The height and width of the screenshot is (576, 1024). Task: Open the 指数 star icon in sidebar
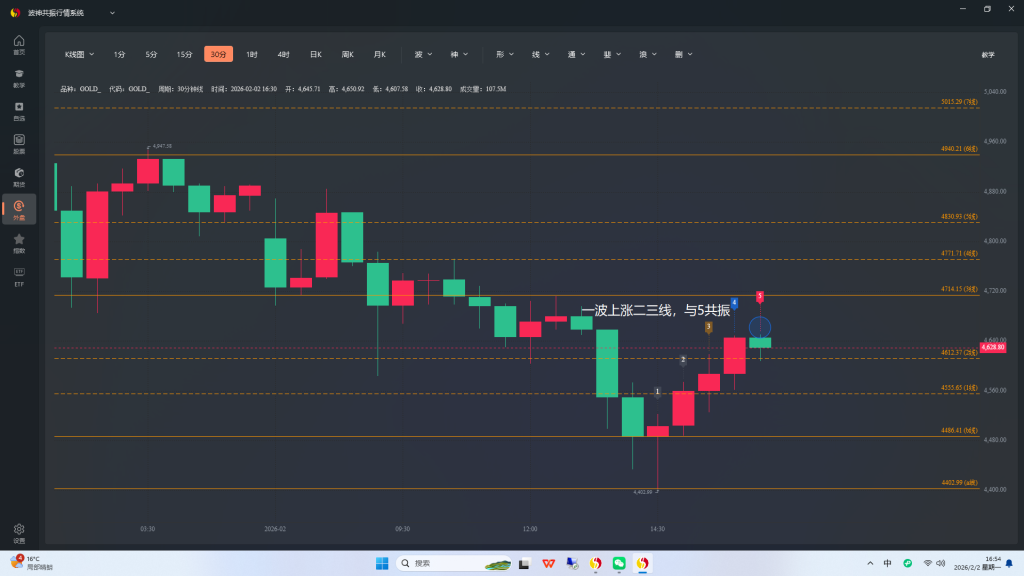19,242
